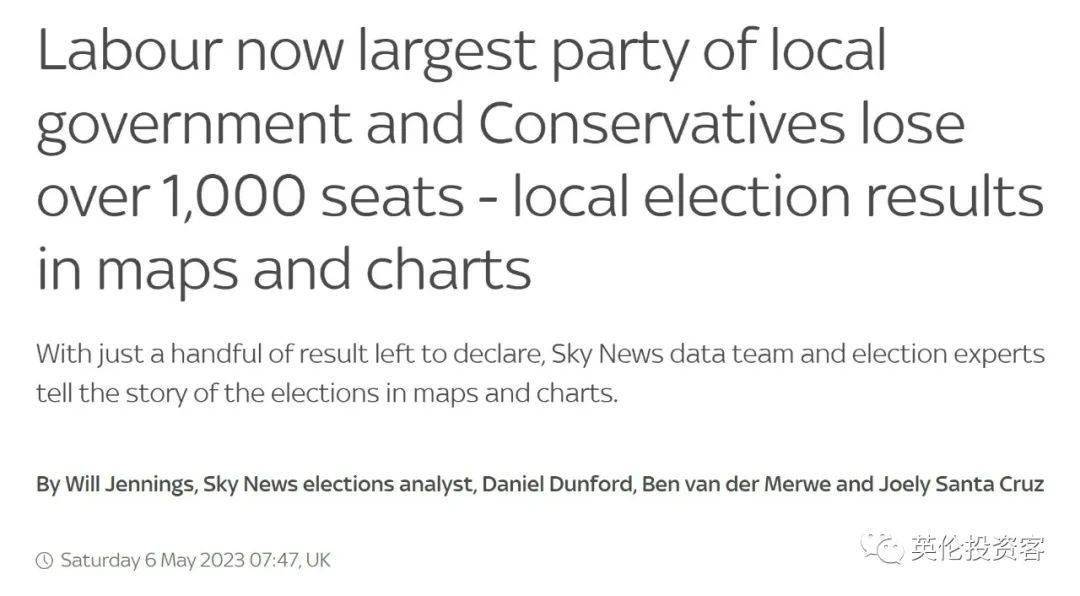Click the headline's last line 'in maps and charts'

pyautogui.click(x=284, y=269)
